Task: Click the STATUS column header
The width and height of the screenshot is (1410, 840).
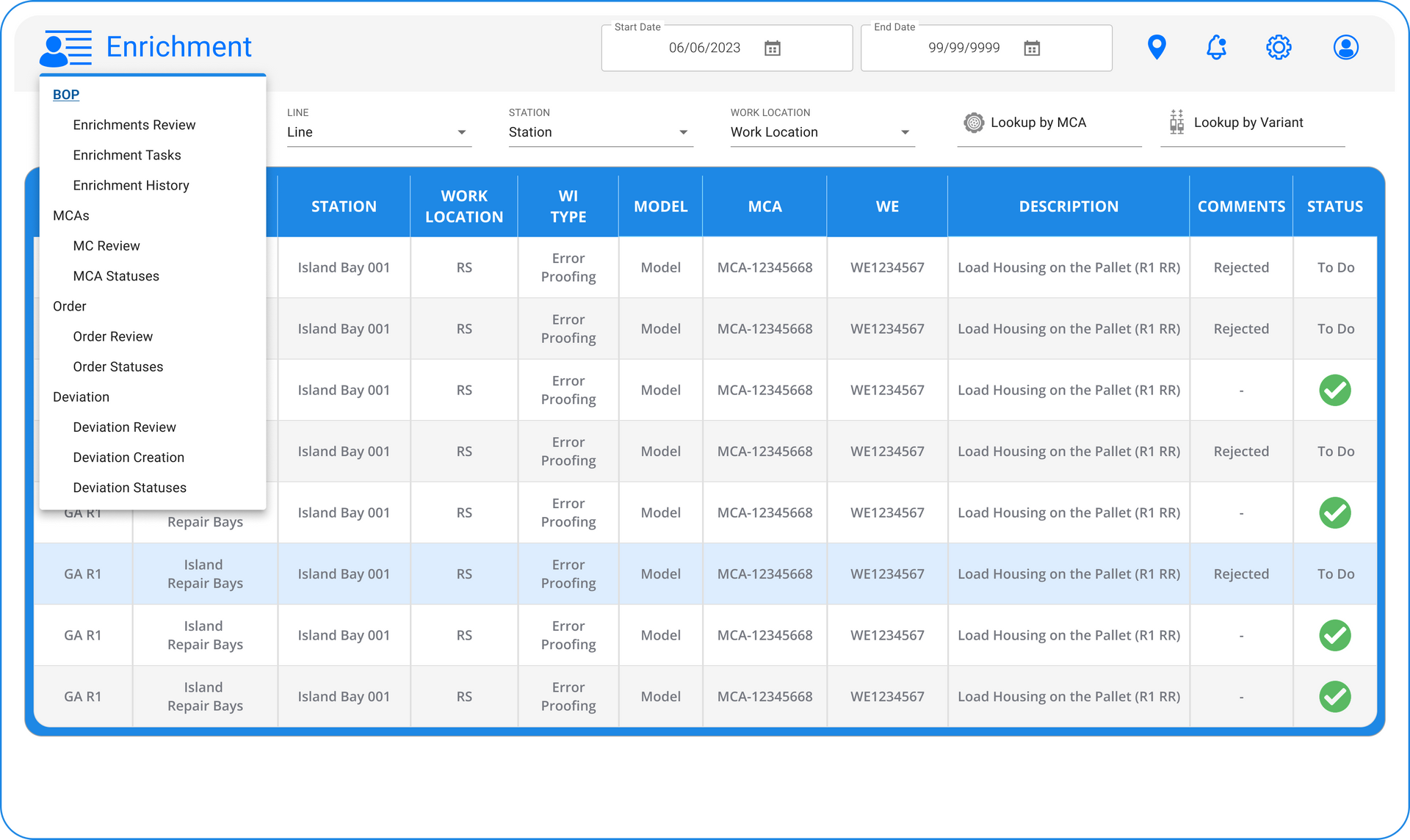Action: tap(1335, 206)
